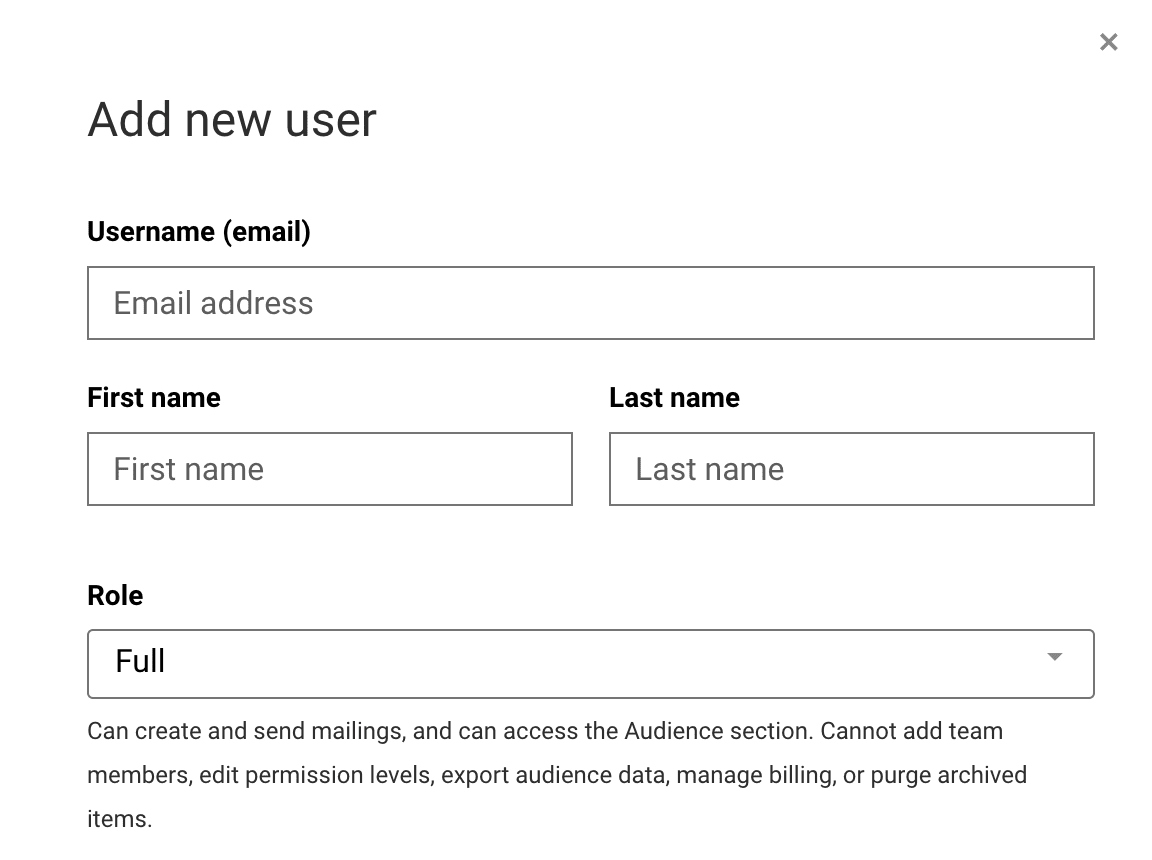
Task: Click the bold First name label
Action: [154, 398]
